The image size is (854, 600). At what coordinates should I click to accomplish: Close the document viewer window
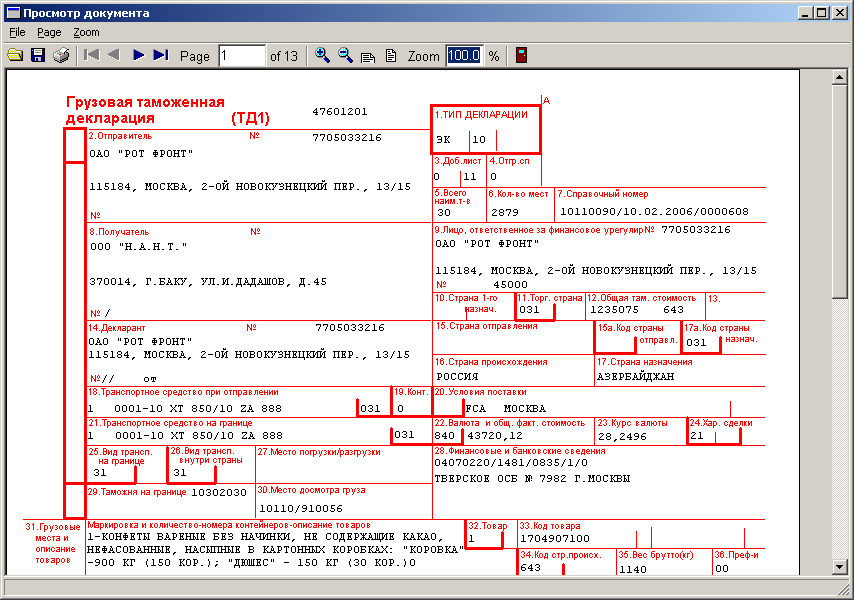coord(839,13)
